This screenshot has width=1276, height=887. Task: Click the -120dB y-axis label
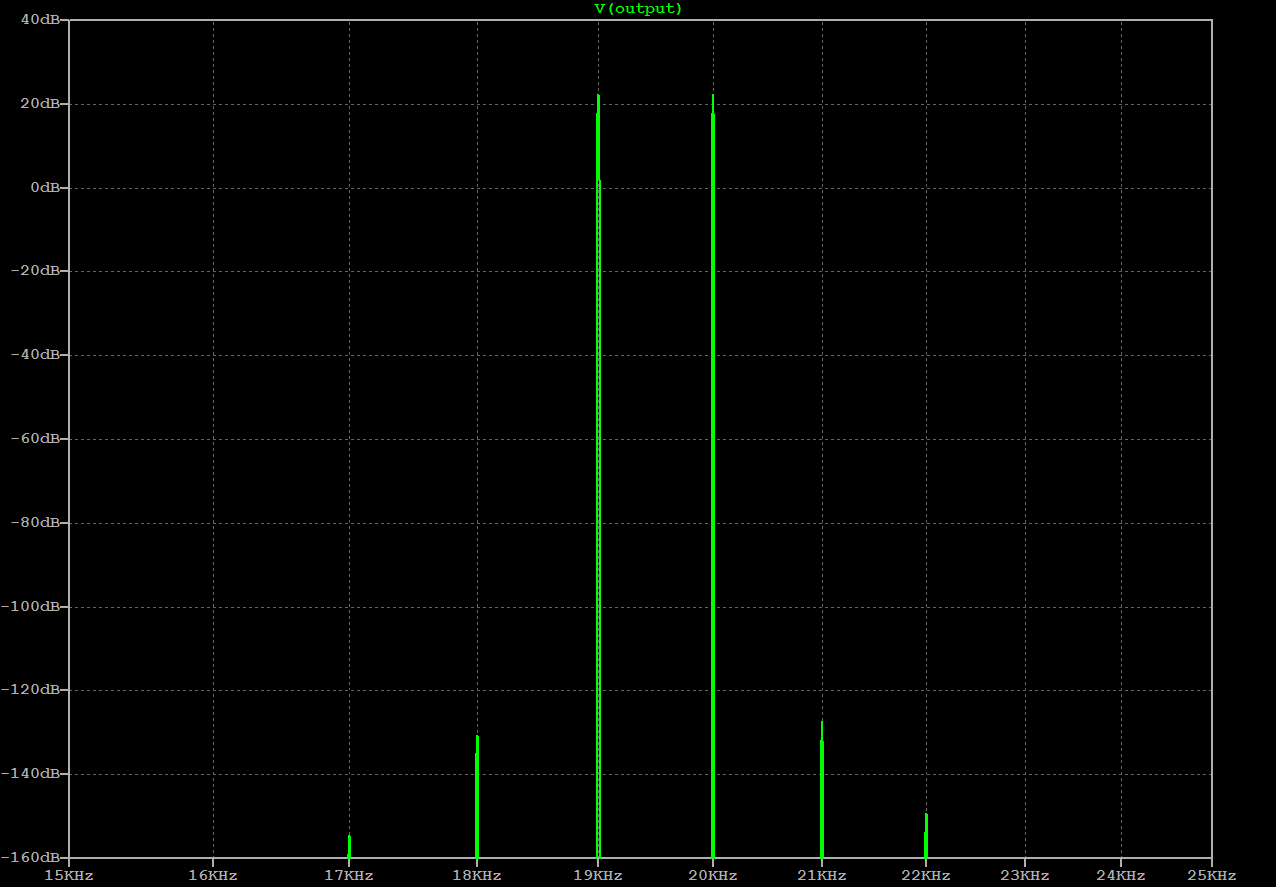31,690
